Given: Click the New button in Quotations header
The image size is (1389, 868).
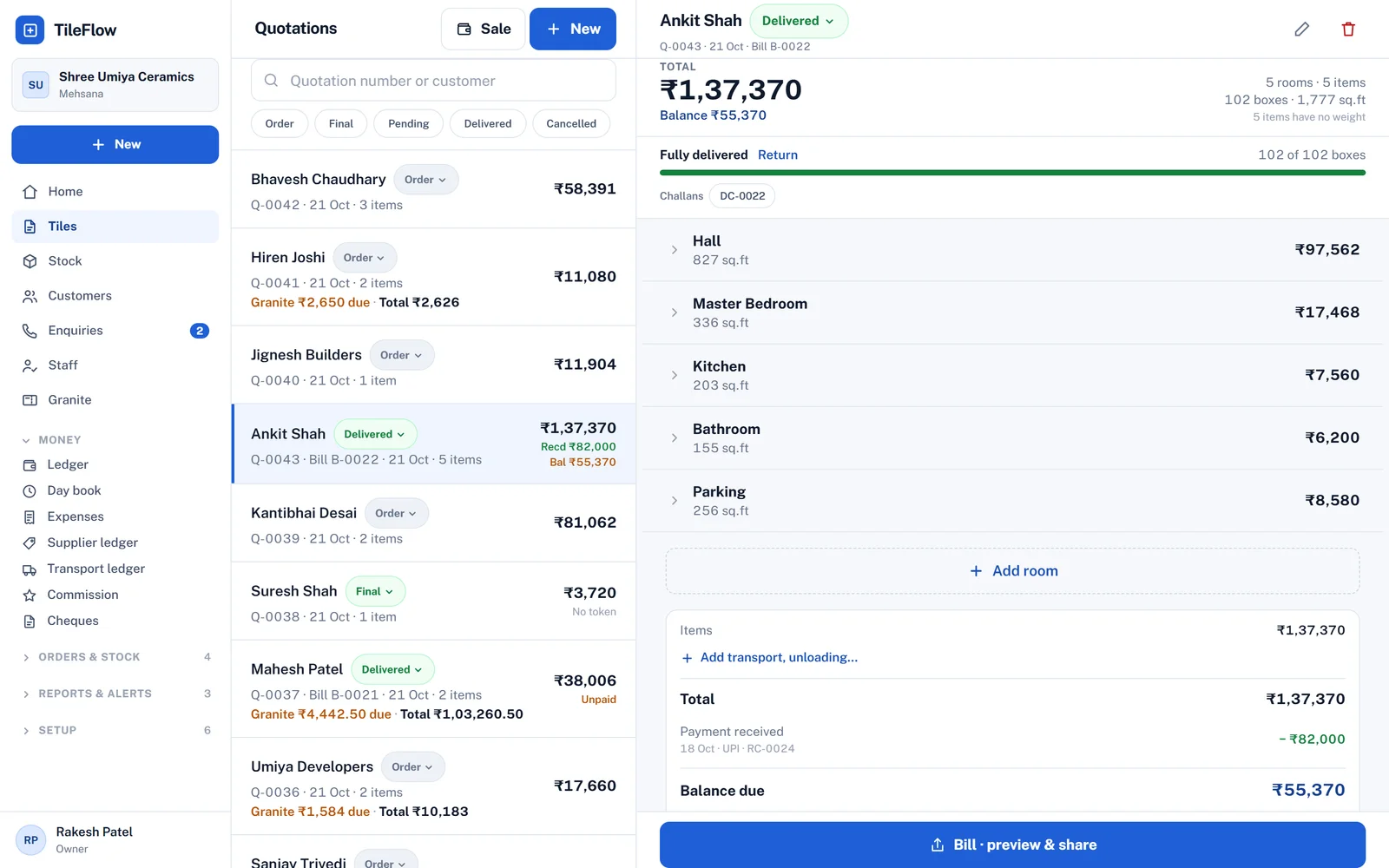Looking at the screenshot, I should coord(573,30).
